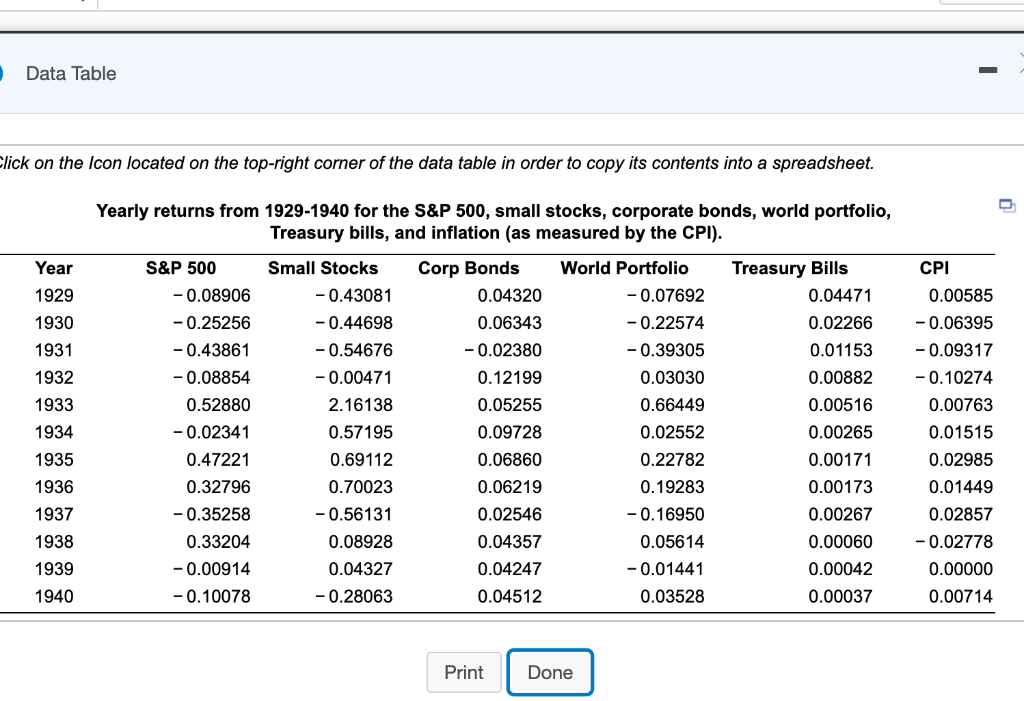
Task: Select the CPI column header
Action: coord(934,268)
